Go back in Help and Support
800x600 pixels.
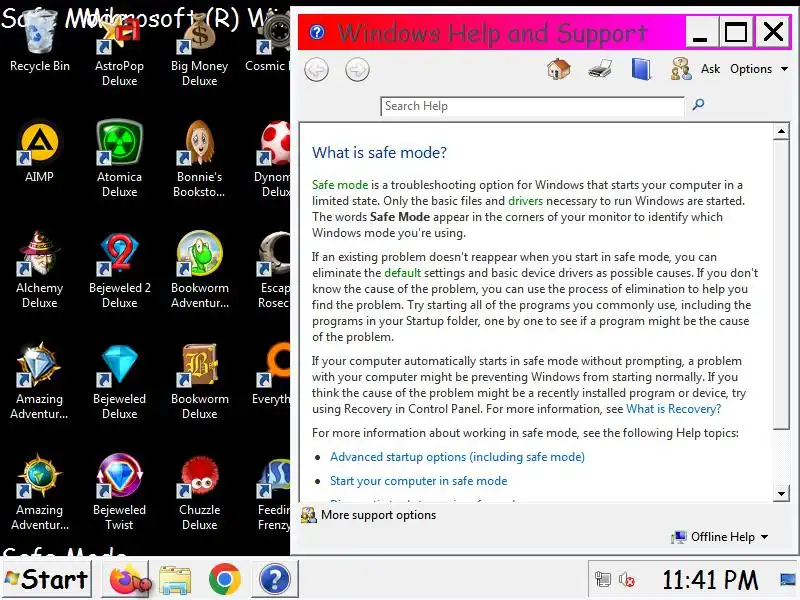(x=316, y=69)
